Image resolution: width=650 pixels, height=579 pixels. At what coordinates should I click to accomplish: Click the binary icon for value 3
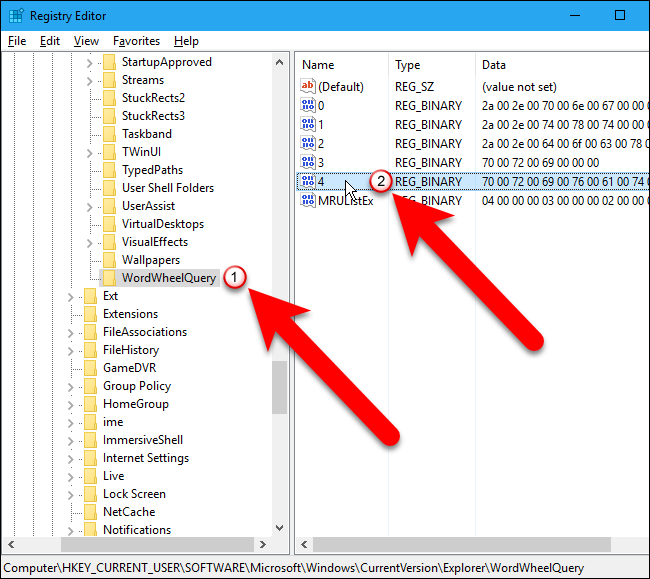[308, 162]
